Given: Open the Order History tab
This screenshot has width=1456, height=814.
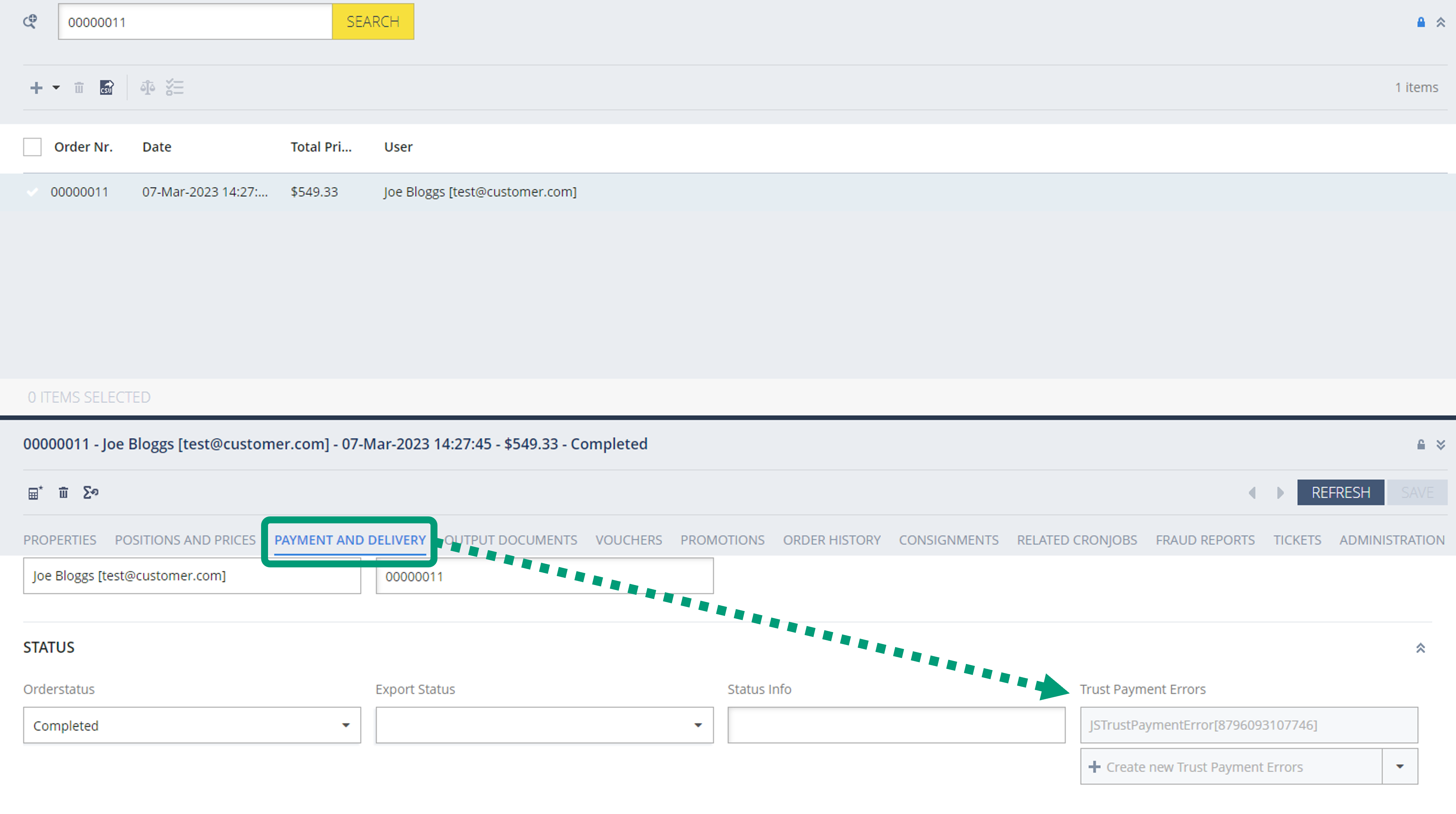Looking at the screenshot, I should 832,540.
